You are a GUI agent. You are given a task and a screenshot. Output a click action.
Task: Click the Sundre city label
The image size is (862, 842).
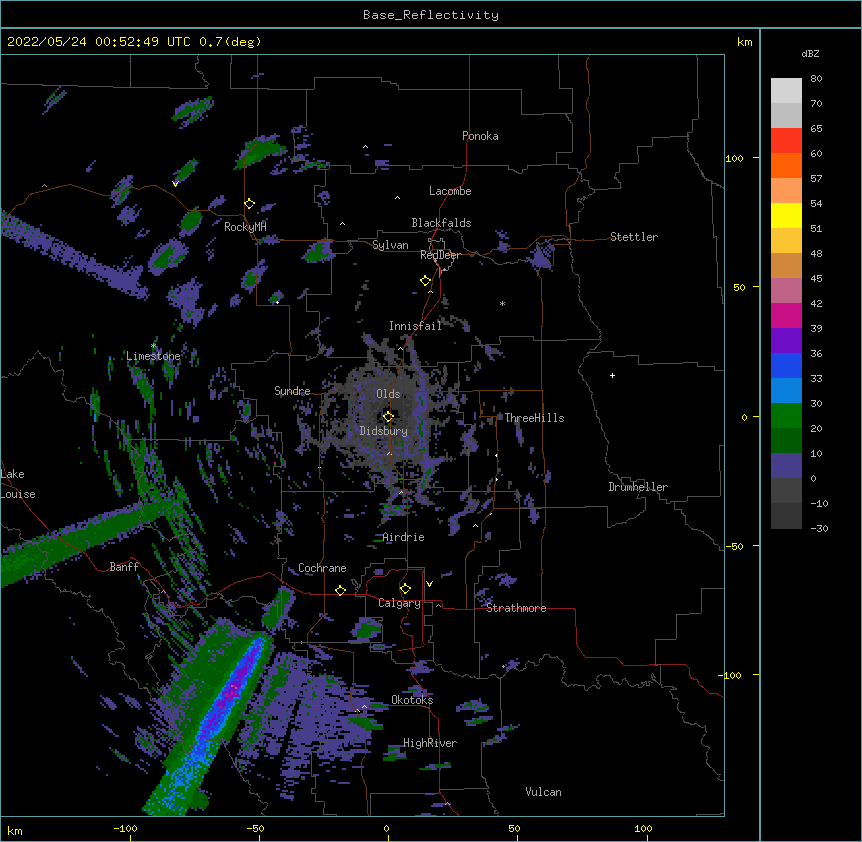tap(292, 391)
